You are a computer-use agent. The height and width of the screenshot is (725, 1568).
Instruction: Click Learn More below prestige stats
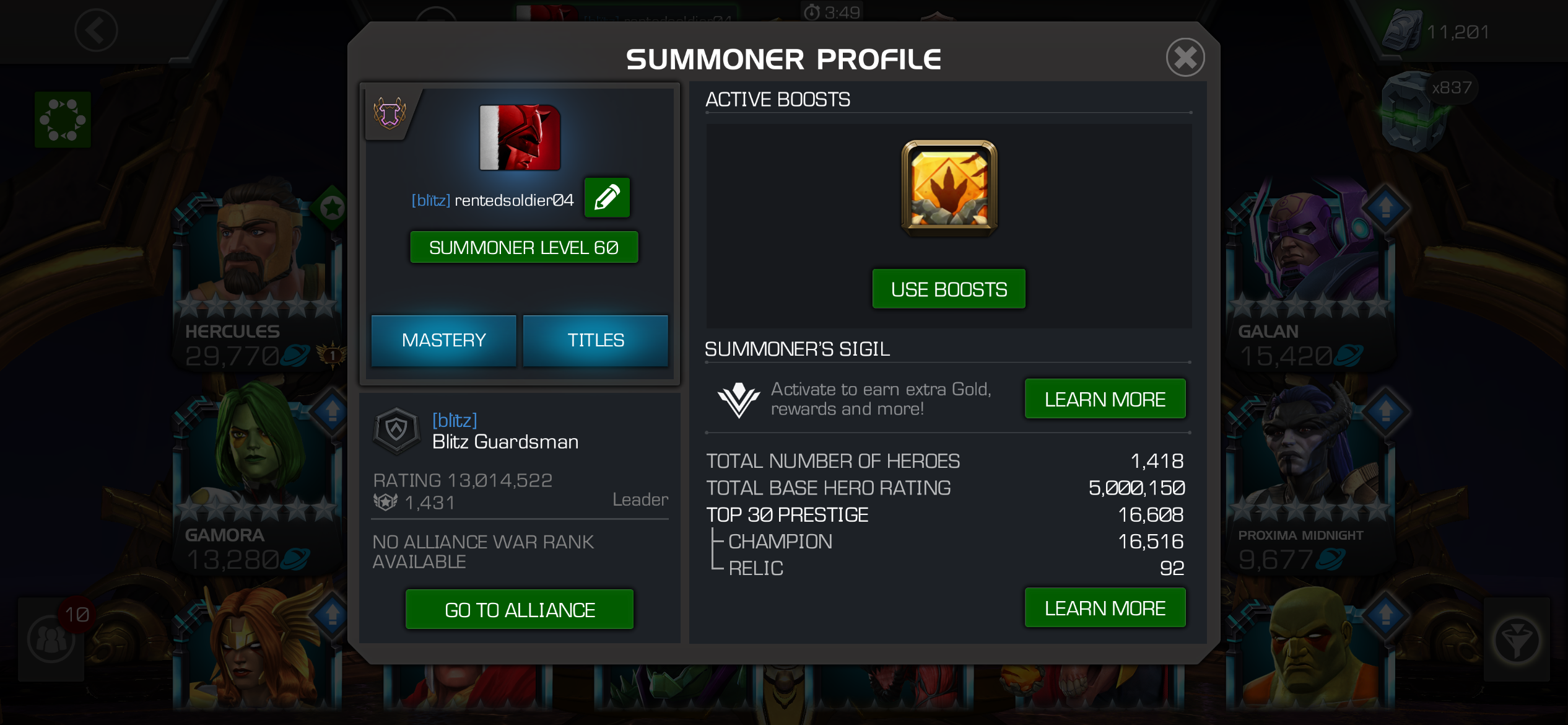click(x=1105, y=608)
